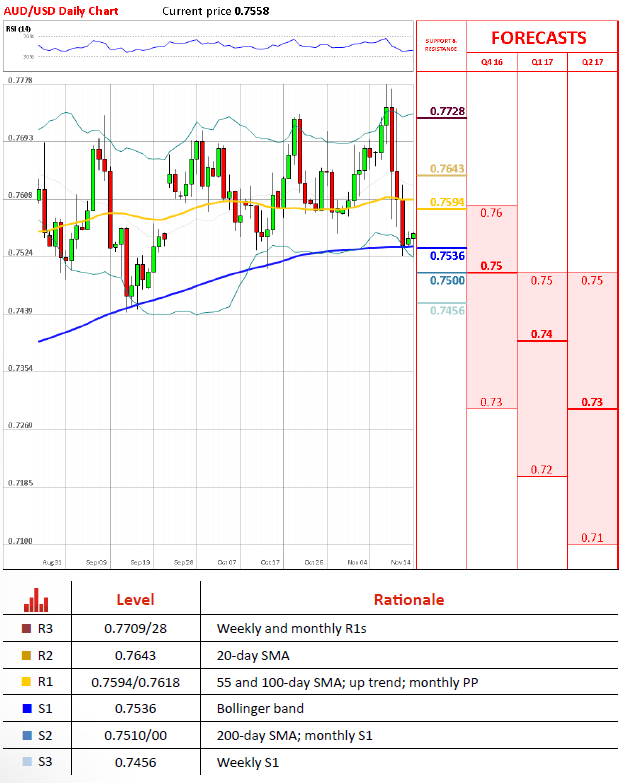Click the Oct26 date axis label
Image resolution: width=624 pixels, height=783 pixels.
pyautogui.click(x=313, y=562)
